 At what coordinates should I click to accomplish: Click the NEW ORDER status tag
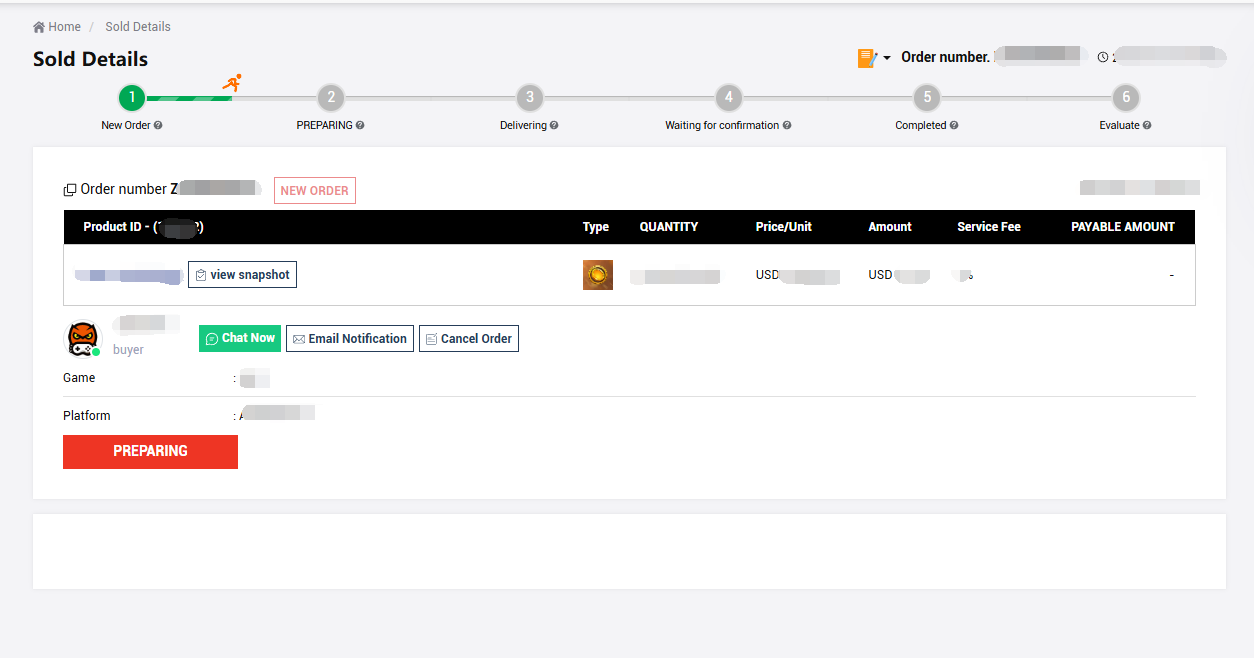[315, 191]
